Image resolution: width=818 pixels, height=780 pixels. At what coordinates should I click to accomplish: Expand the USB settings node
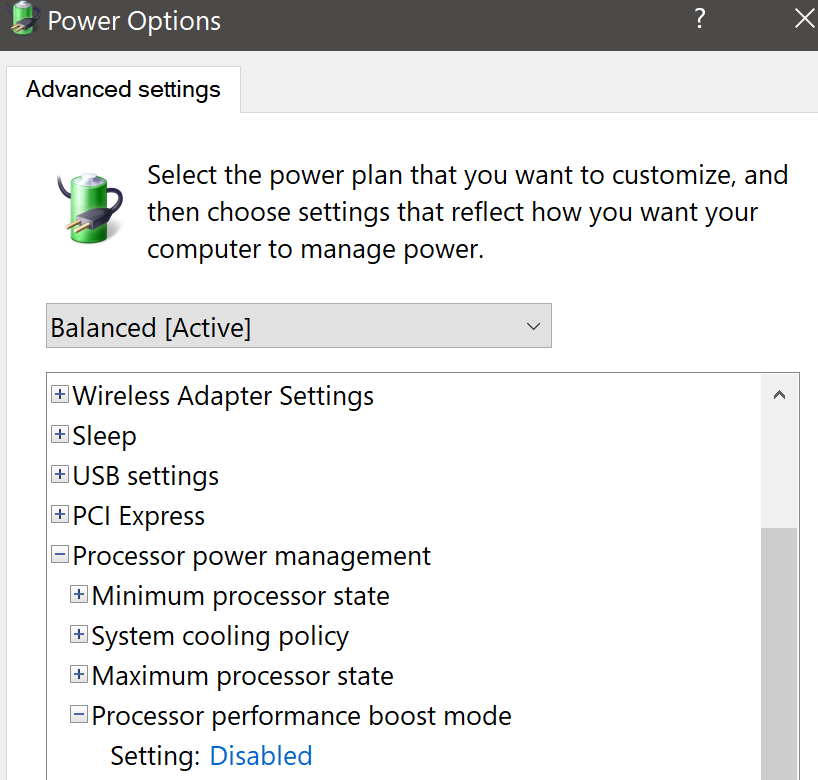coord(60,474)
